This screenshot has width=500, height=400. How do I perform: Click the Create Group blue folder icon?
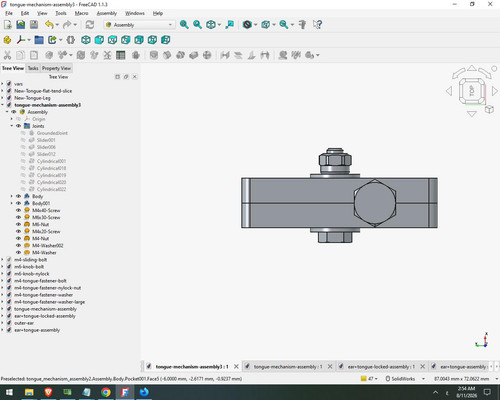click(x=39, y=40)
